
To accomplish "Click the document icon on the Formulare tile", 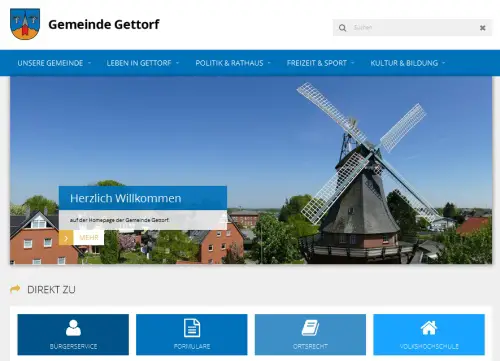I will [192, 328].
